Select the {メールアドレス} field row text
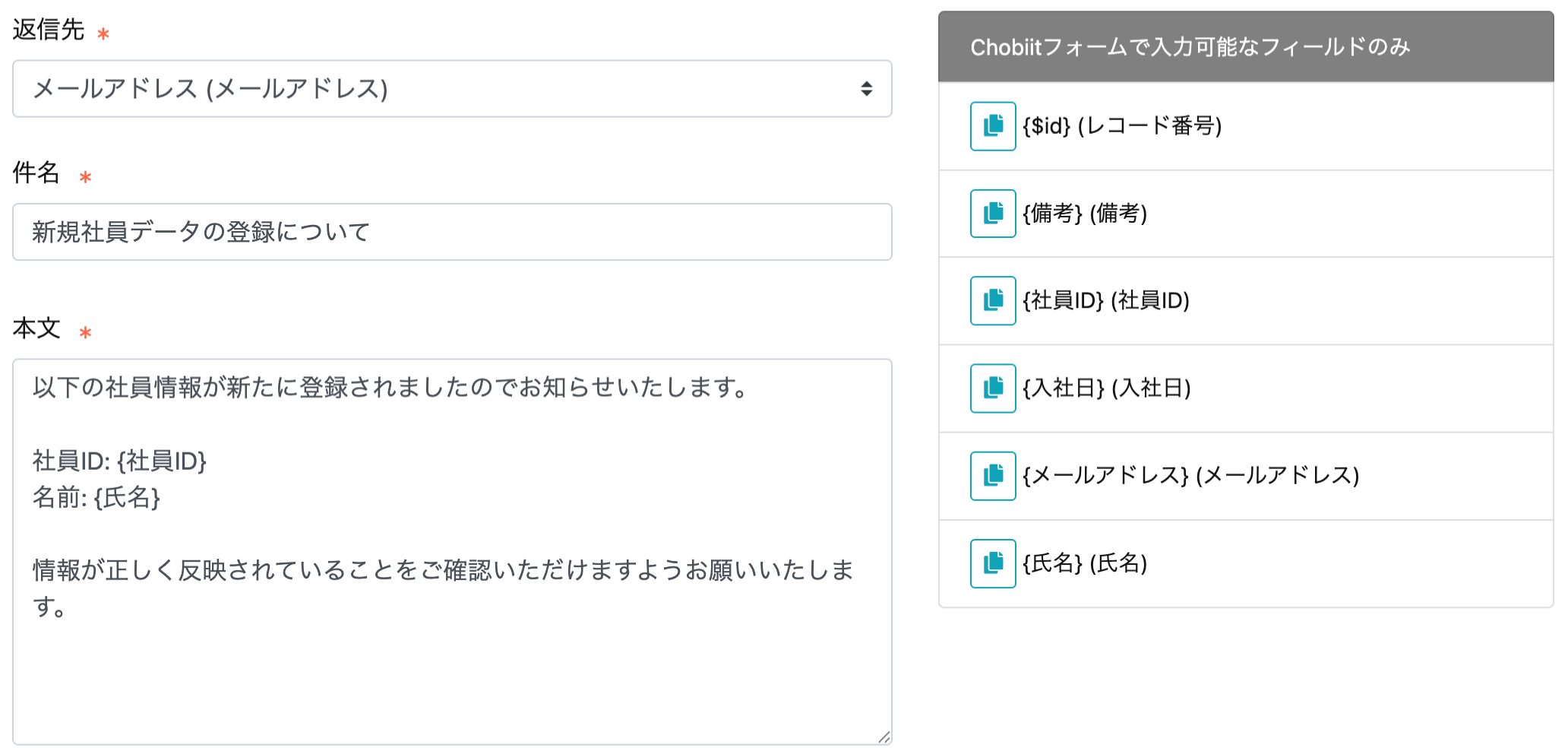 pos(1191,476)
